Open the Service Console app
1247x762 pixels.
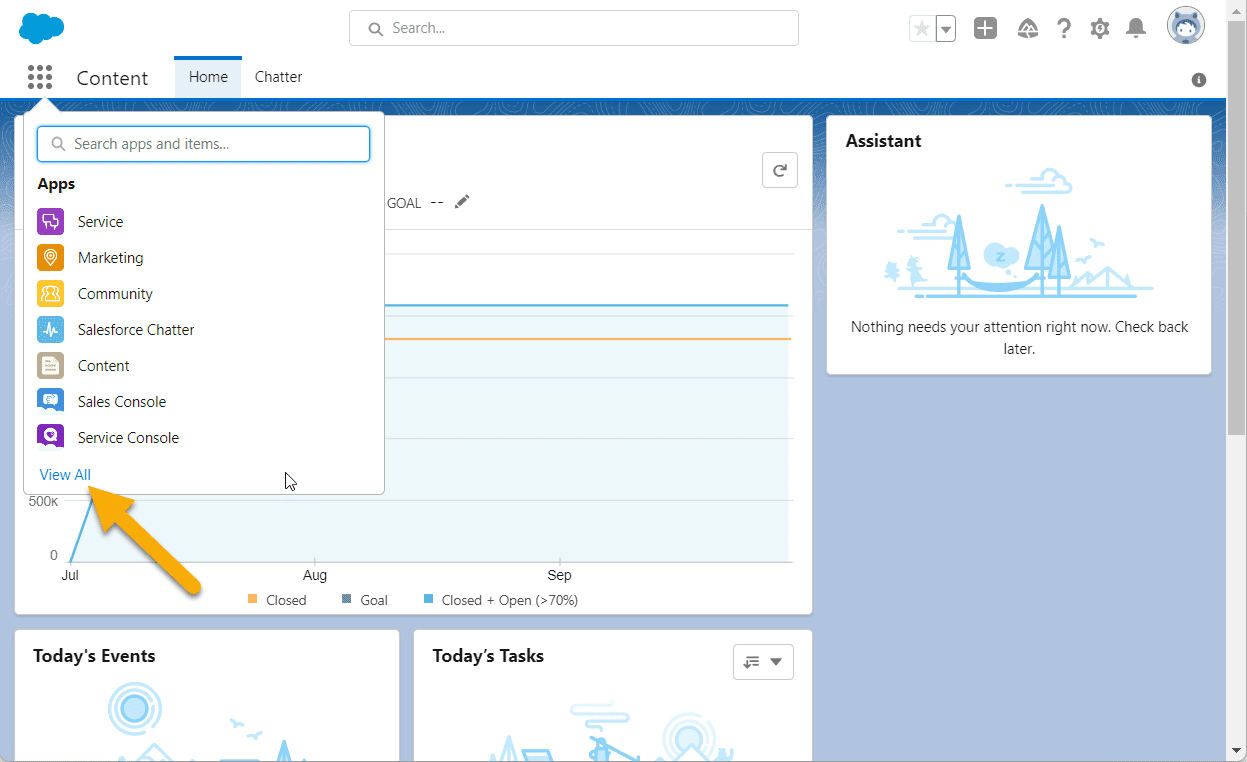point(128,437)
